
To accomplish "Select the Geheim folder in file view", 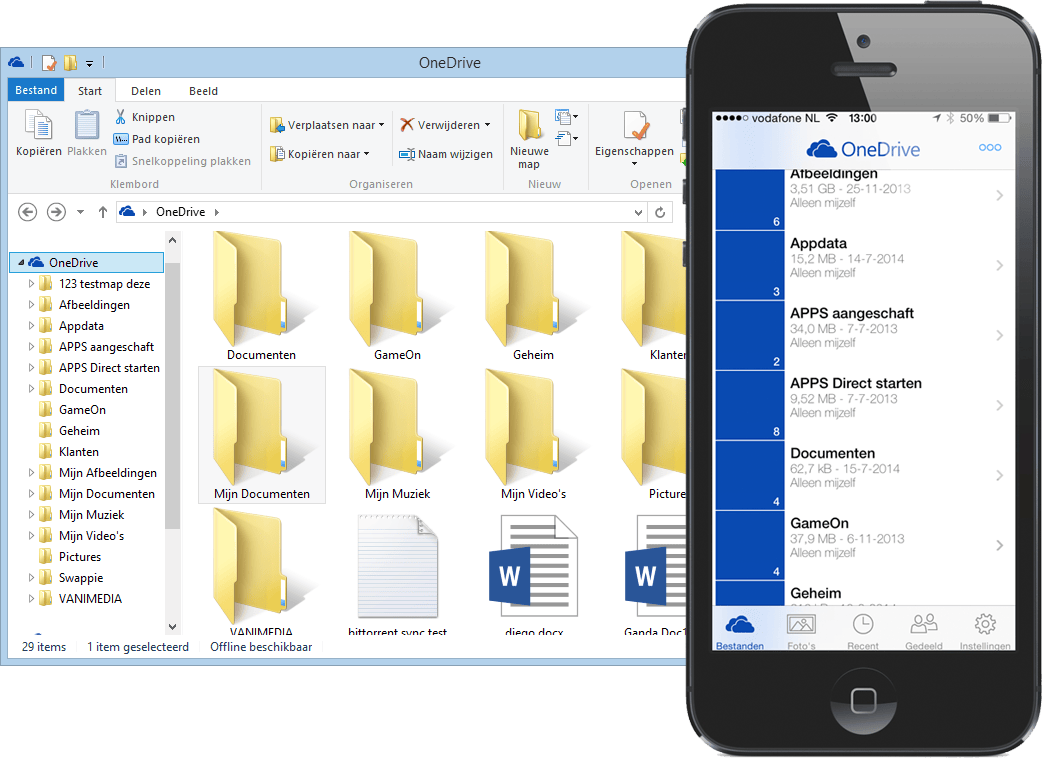I will tap(533, 296).
